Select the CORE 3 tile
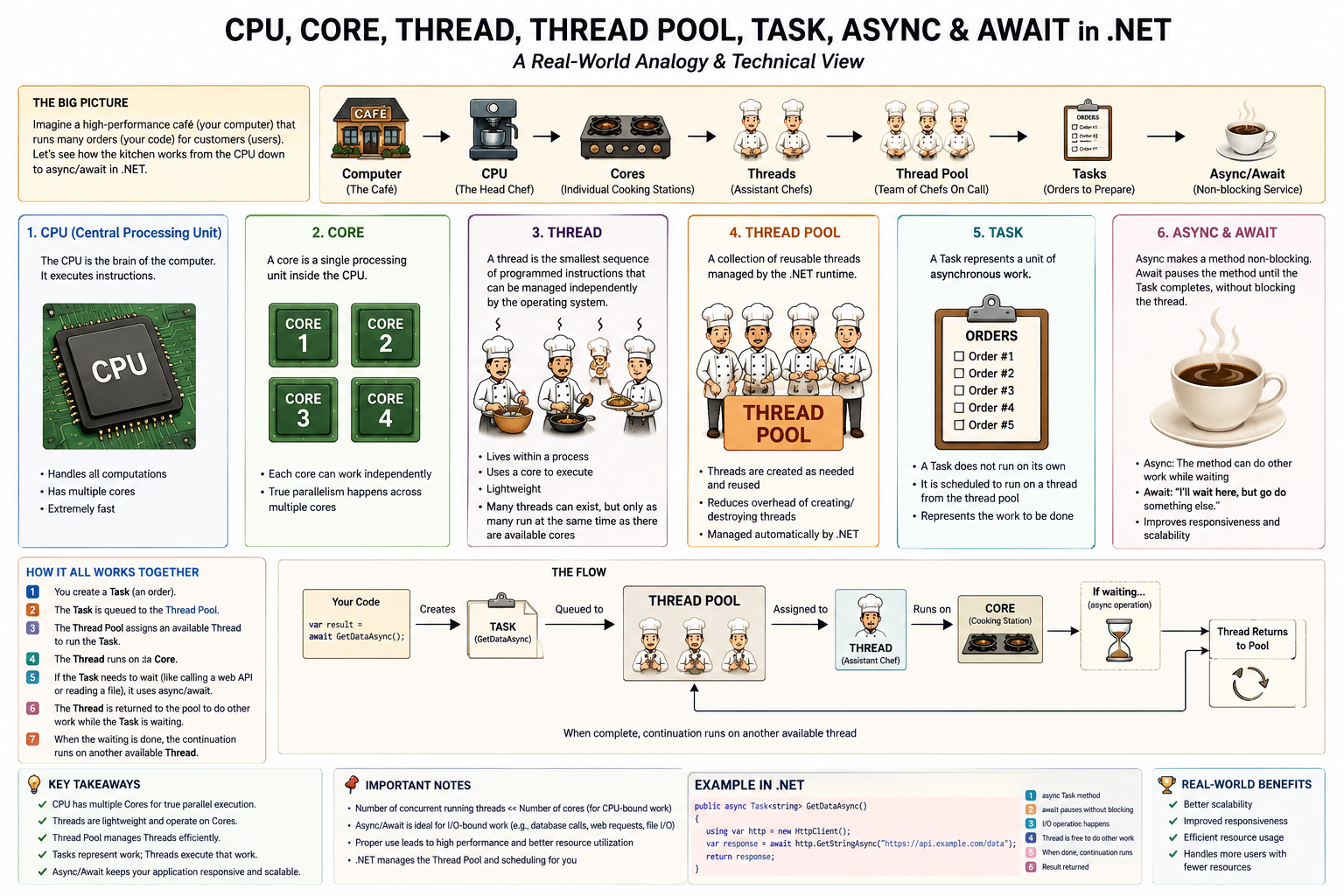 click(303, 409)
